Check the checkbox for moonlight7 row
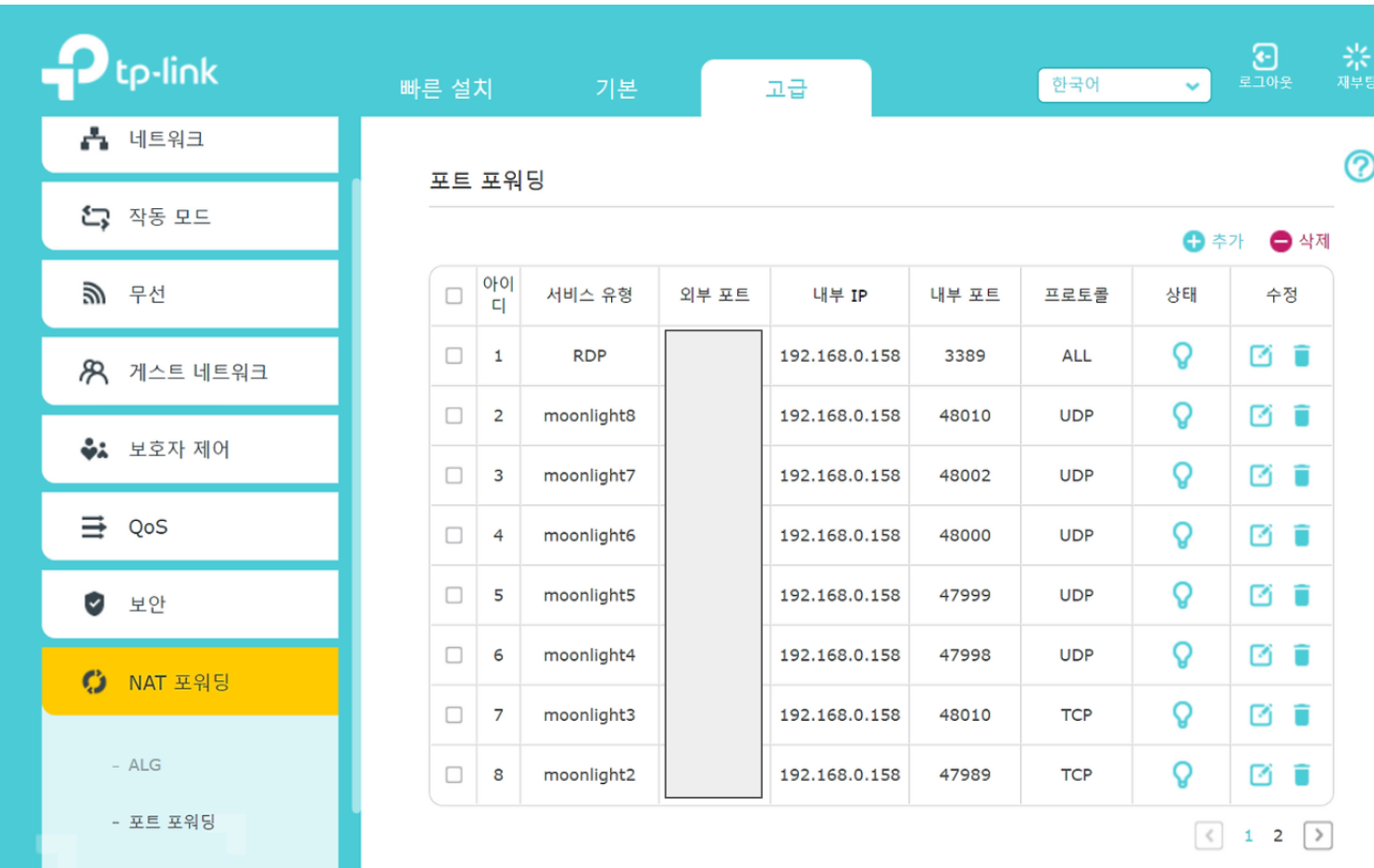1374x868 pixels. (x=454, y=476)
